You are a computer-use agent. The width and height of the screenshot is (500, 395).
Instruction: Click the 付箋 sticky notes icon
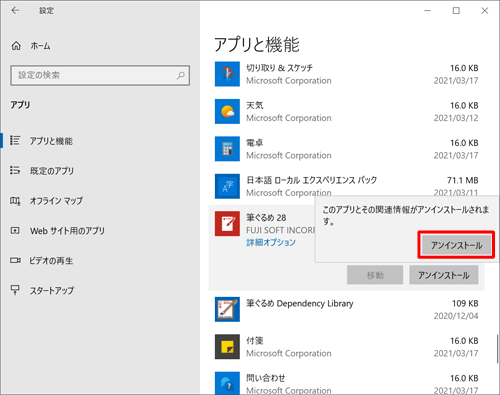[x=227, y=347]
